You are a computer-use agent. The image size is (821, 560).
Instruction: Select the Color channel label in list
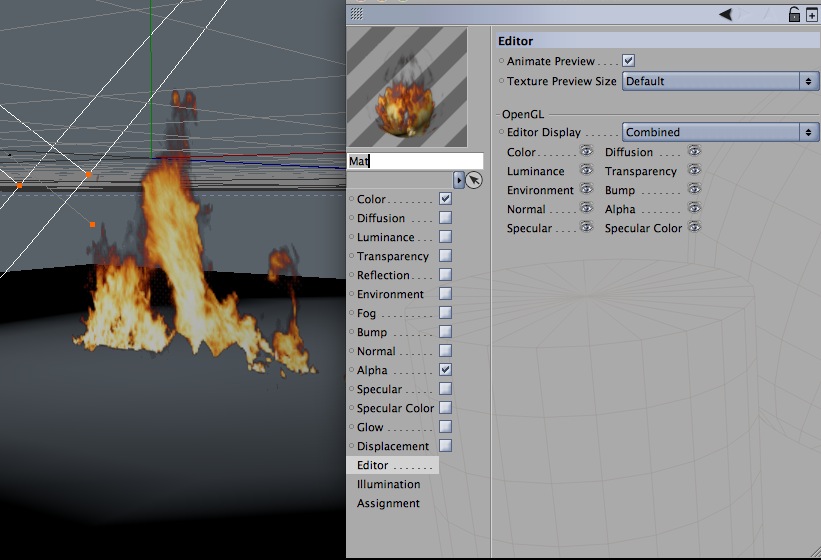coord(371,199)
